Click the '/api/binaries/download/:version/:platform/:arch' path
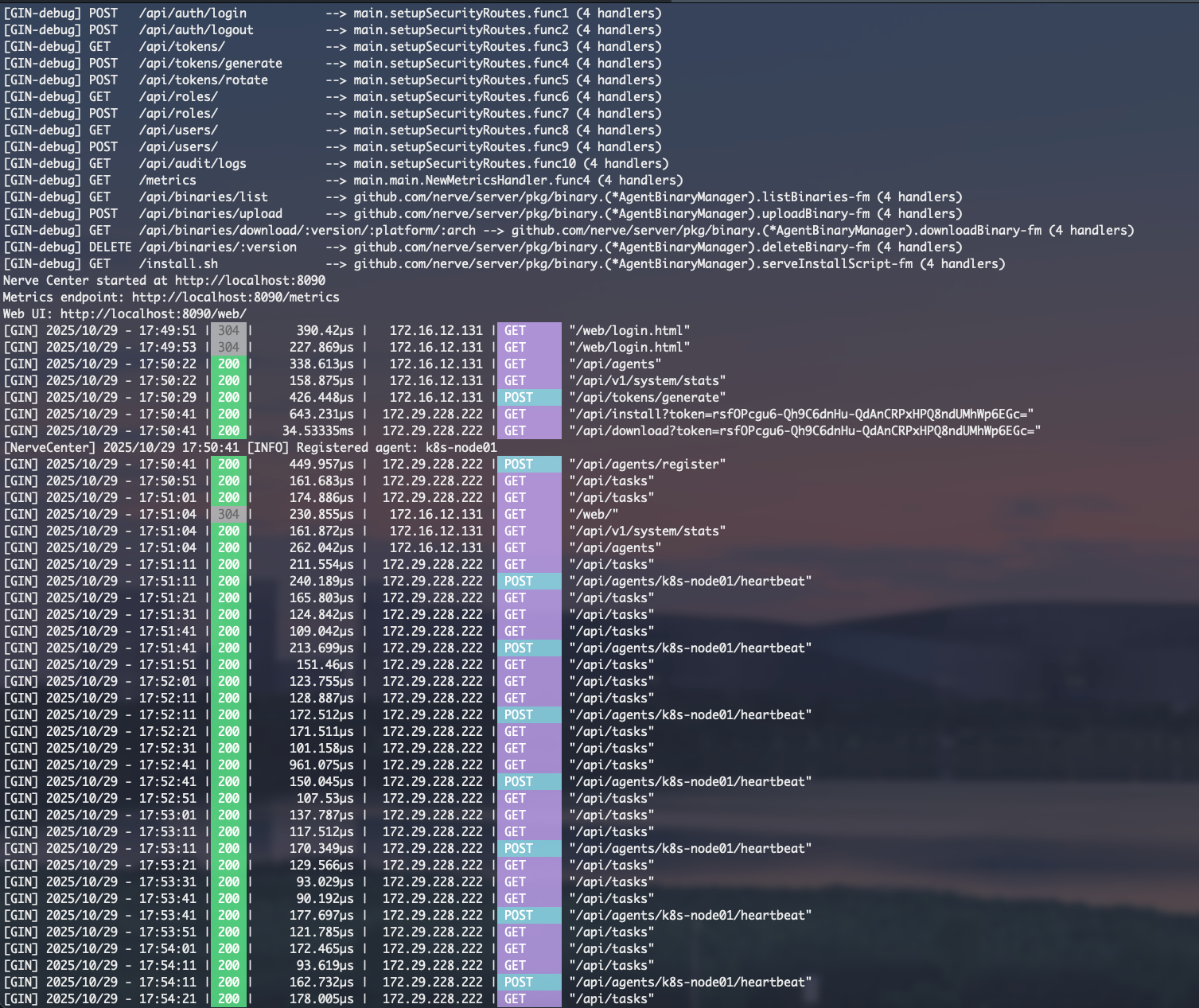Image resolution: width=1199 pixels, height=1008 pixels. [x=307, y=230]
